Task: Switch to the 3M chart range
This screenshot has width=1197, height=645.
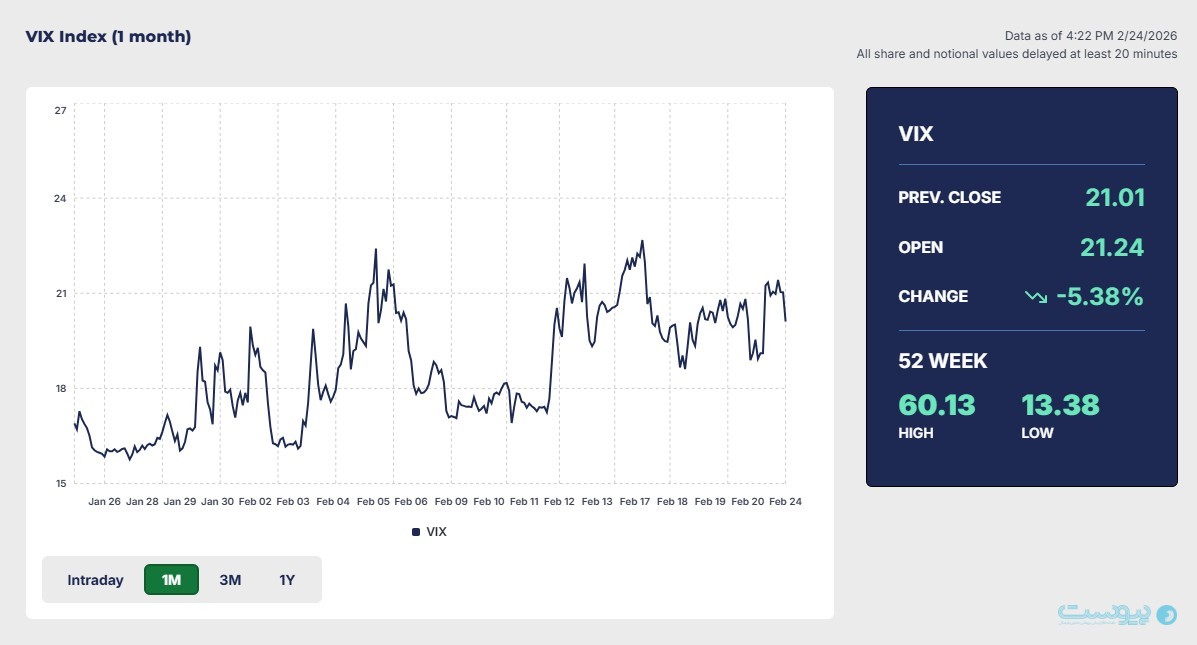Action: click(230, 580)
